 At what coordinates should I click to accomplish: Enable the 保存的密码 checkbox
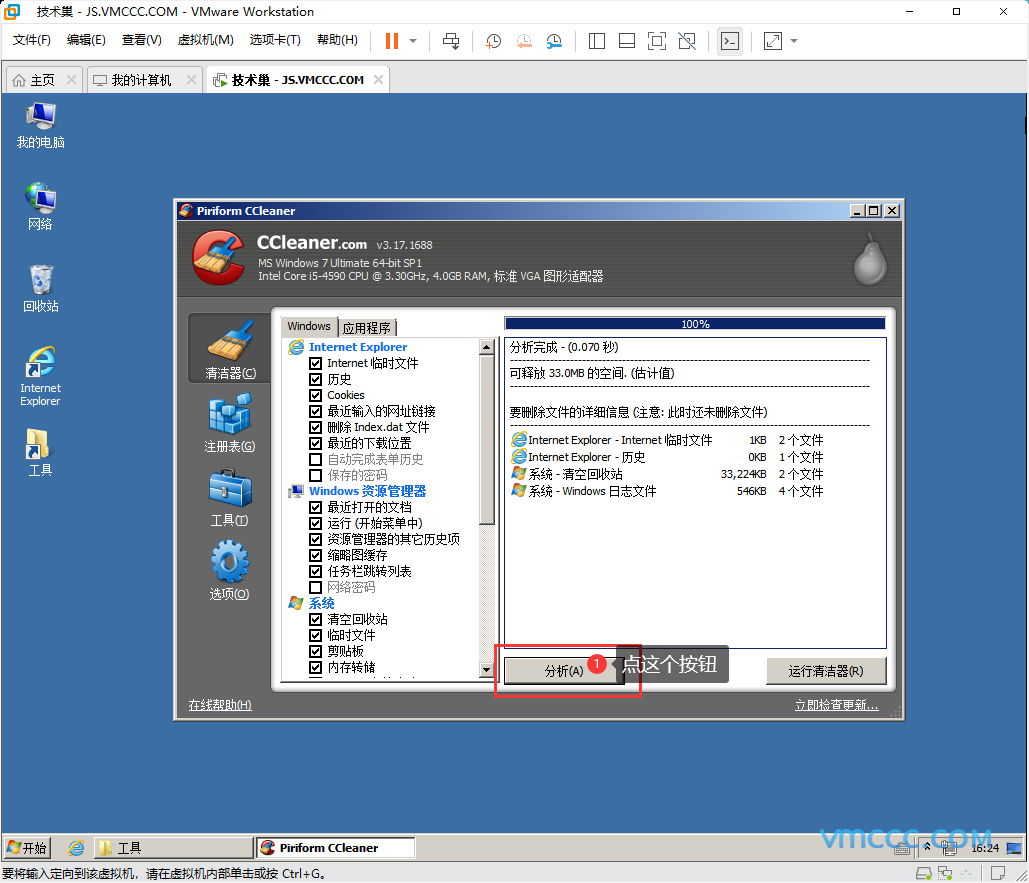coord(316,475)
